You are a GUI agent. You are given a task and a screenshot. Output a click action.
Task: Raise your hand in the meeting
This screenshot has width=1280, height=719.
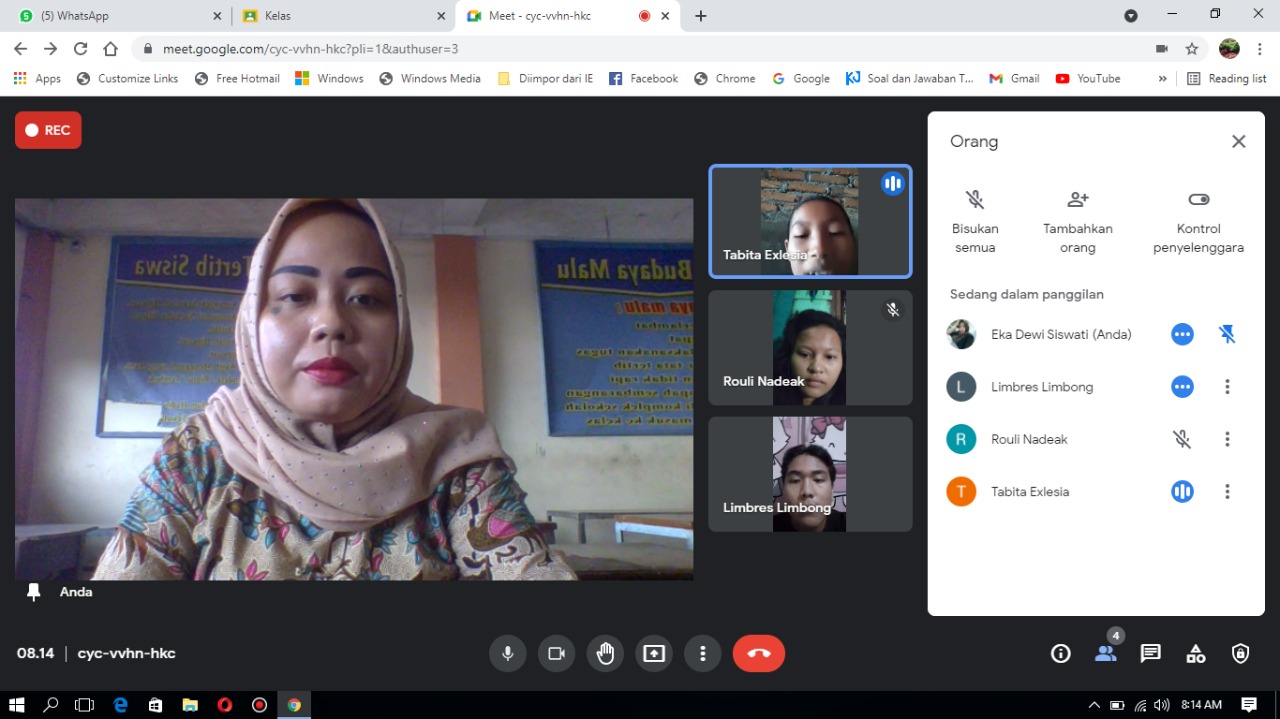point(605,653)
